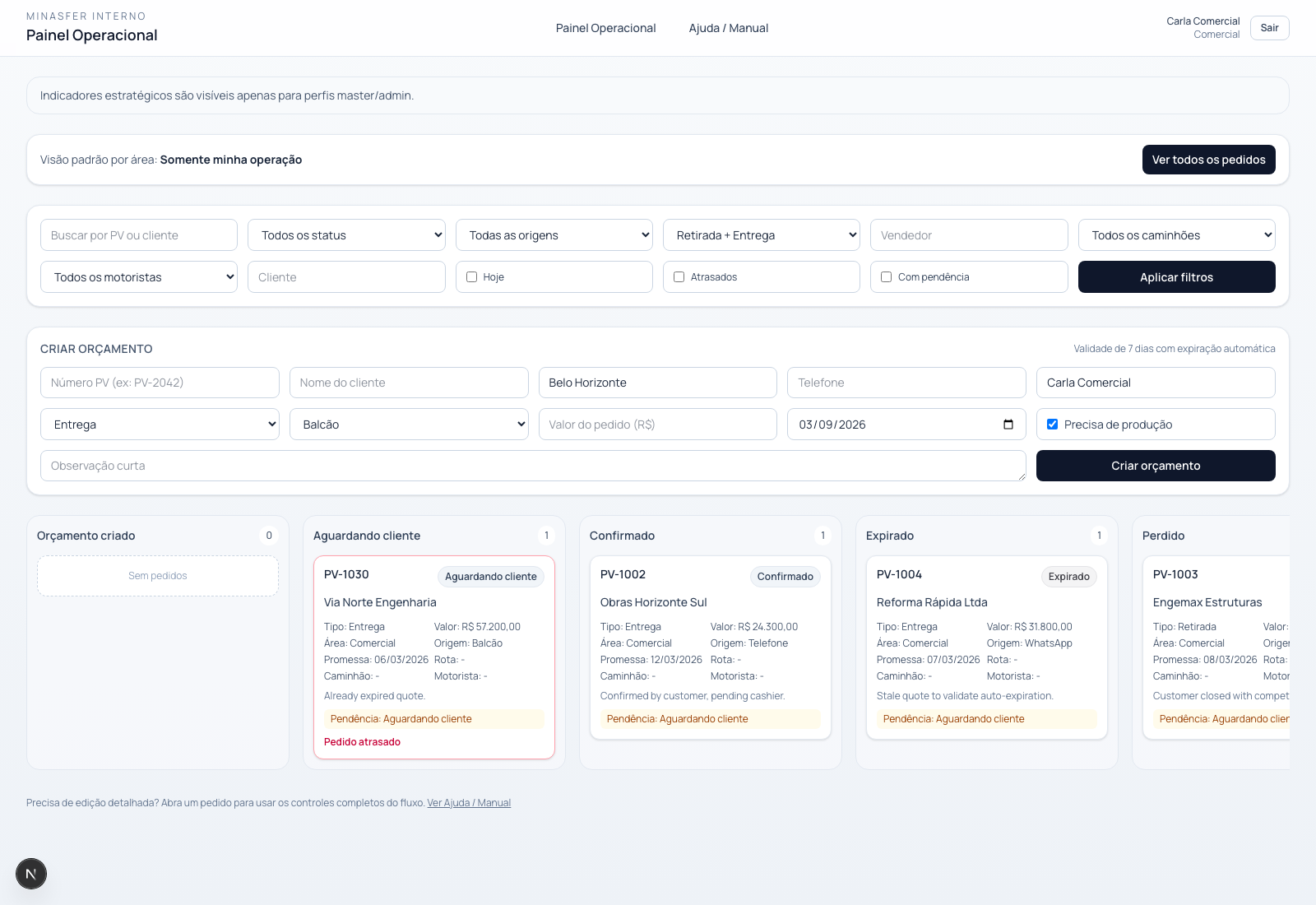Image resolution: width=1316 pixels, height=905 pixels.
Task: Expand the Todos os motoristas dropdown
Action: 139,277
